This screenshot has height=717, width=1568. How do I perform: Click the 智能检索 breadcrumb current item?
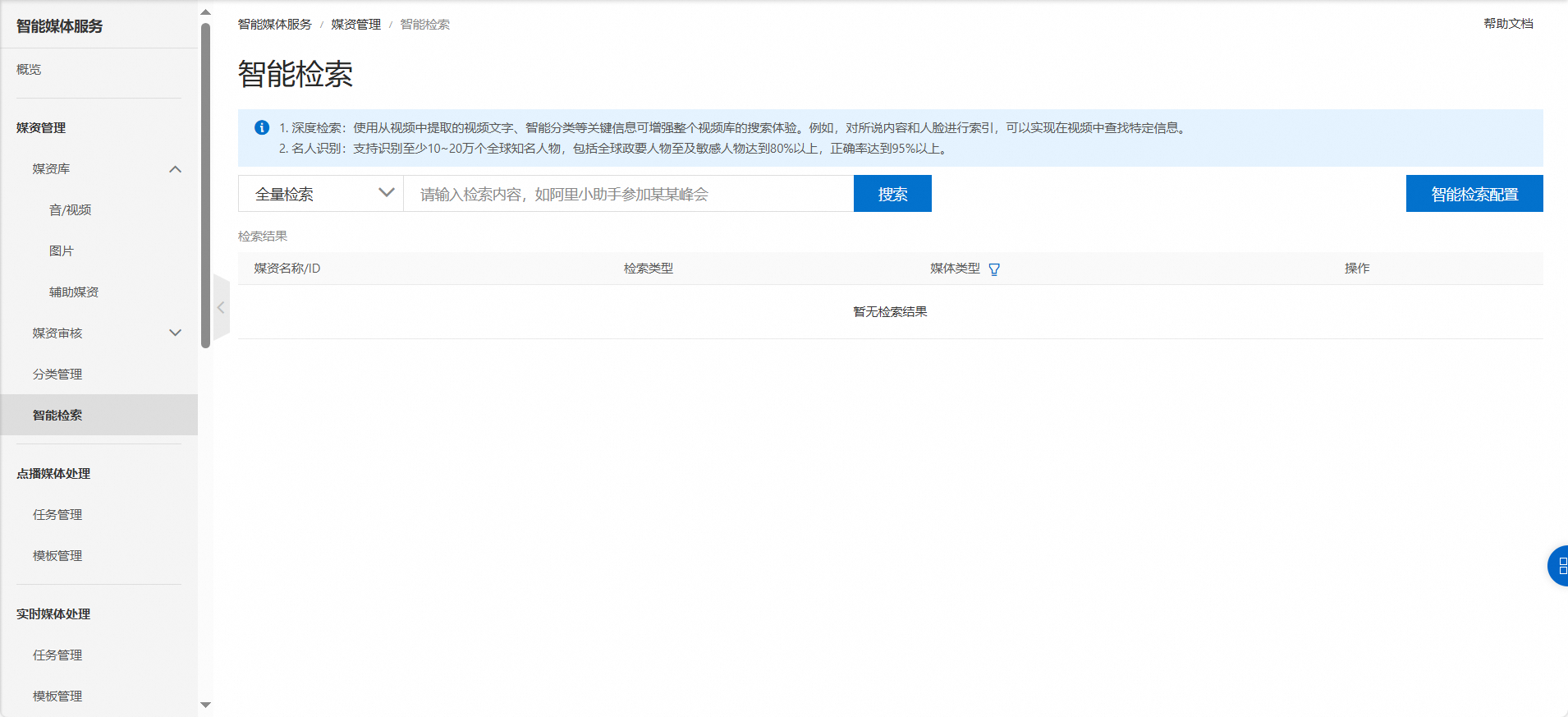(x=425, y=25)
